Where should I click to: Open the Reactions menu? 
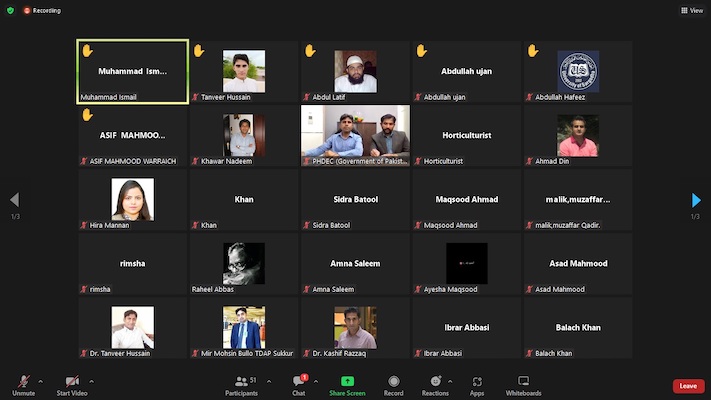click(x=435, y=384)
